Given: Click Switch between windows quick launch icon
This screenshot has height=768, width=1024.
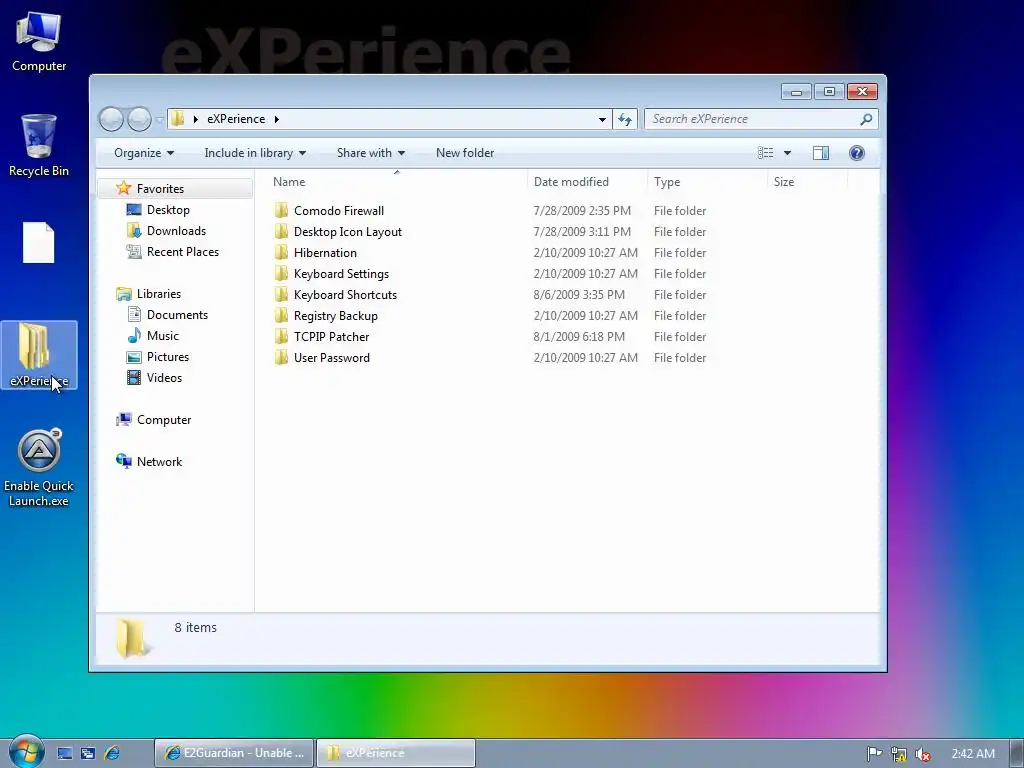Looking at the screenshot, I should [88, 753].
